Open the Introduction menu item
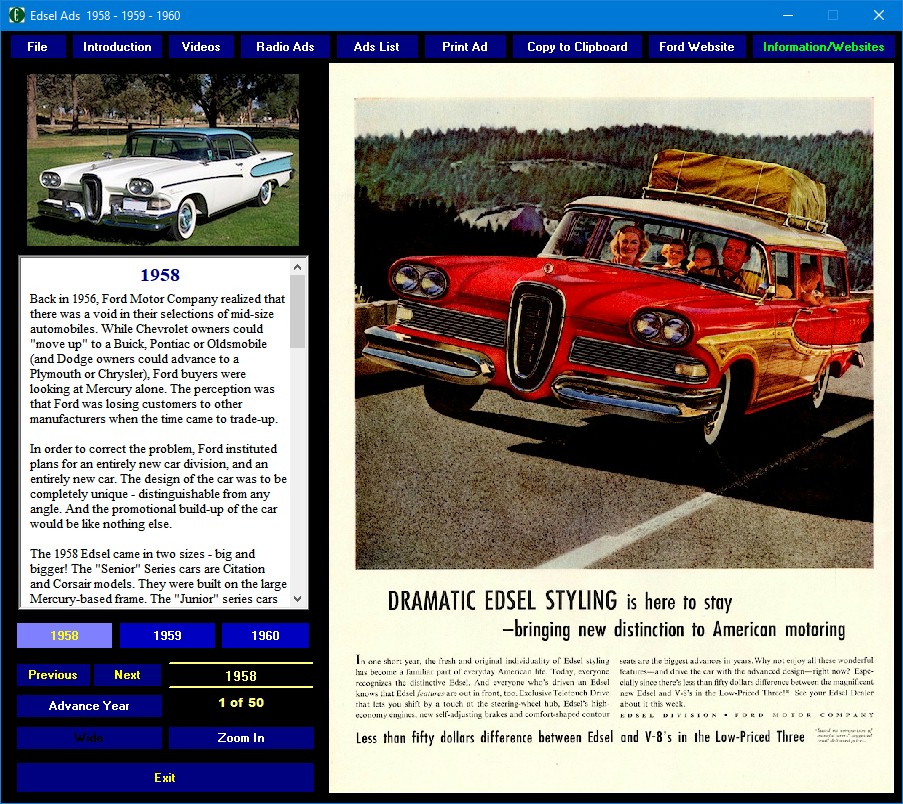903x804 pixels. point(117,47)
